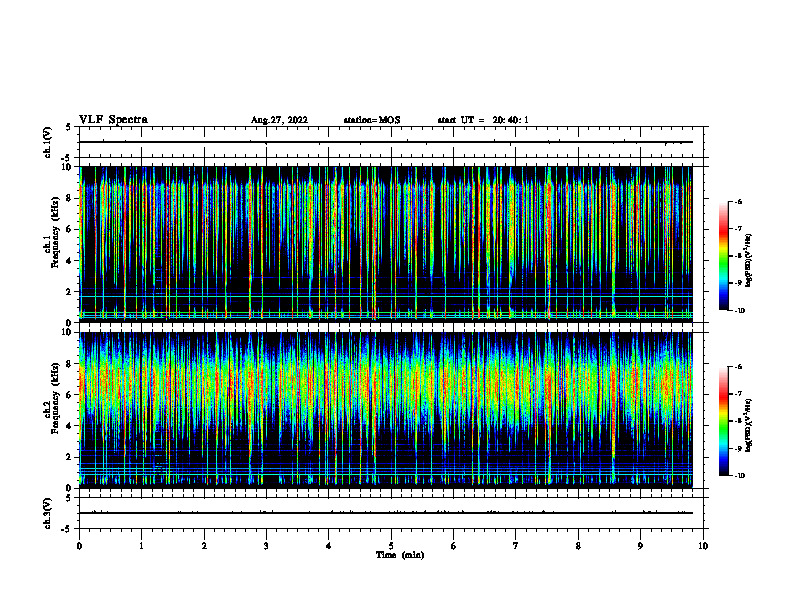Screen dimensions: 792x612
Task: Click time axis tick label "2"
Action: pos(204,546)
